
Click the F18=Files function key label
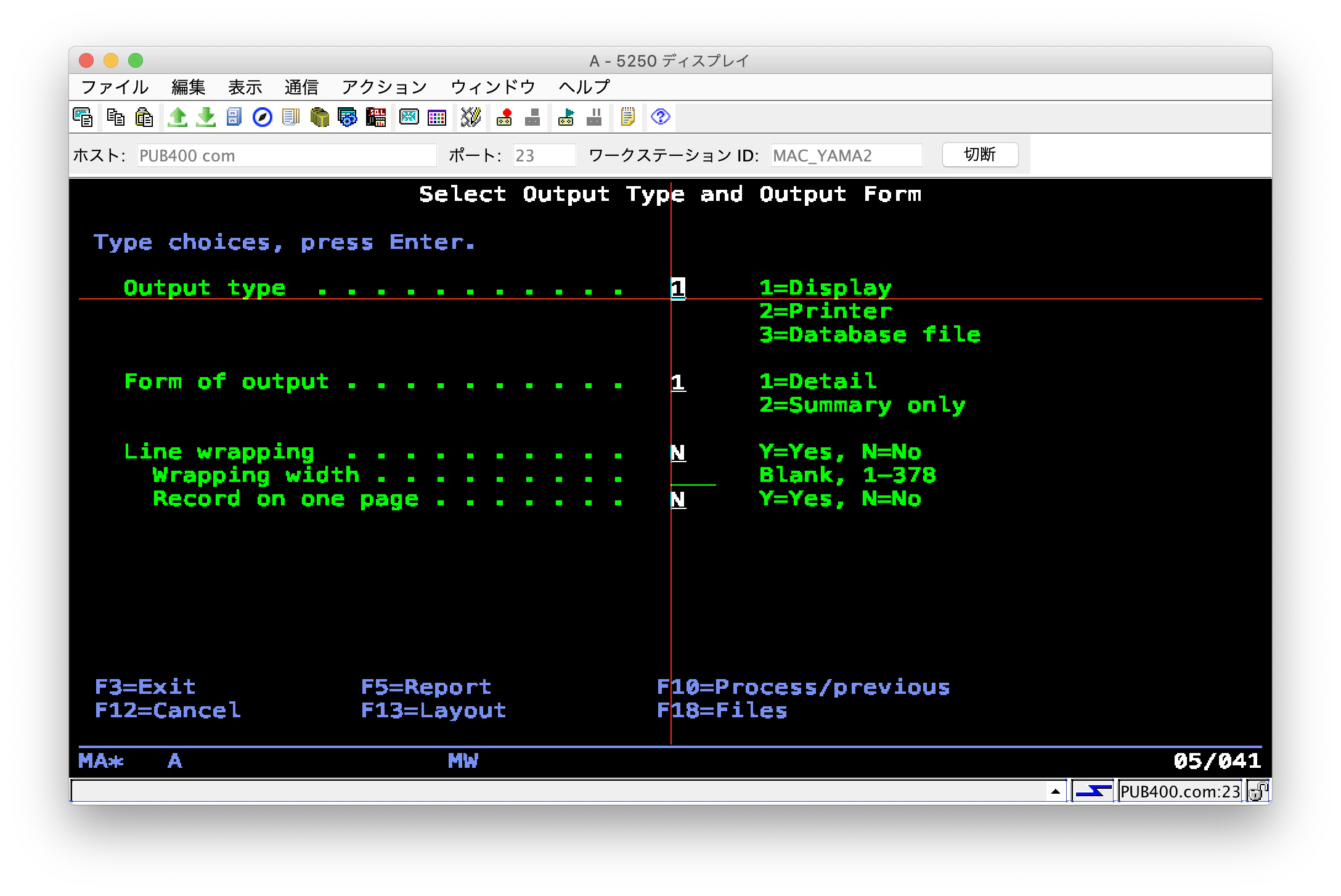pyautogui.click(x=722, y=710)
